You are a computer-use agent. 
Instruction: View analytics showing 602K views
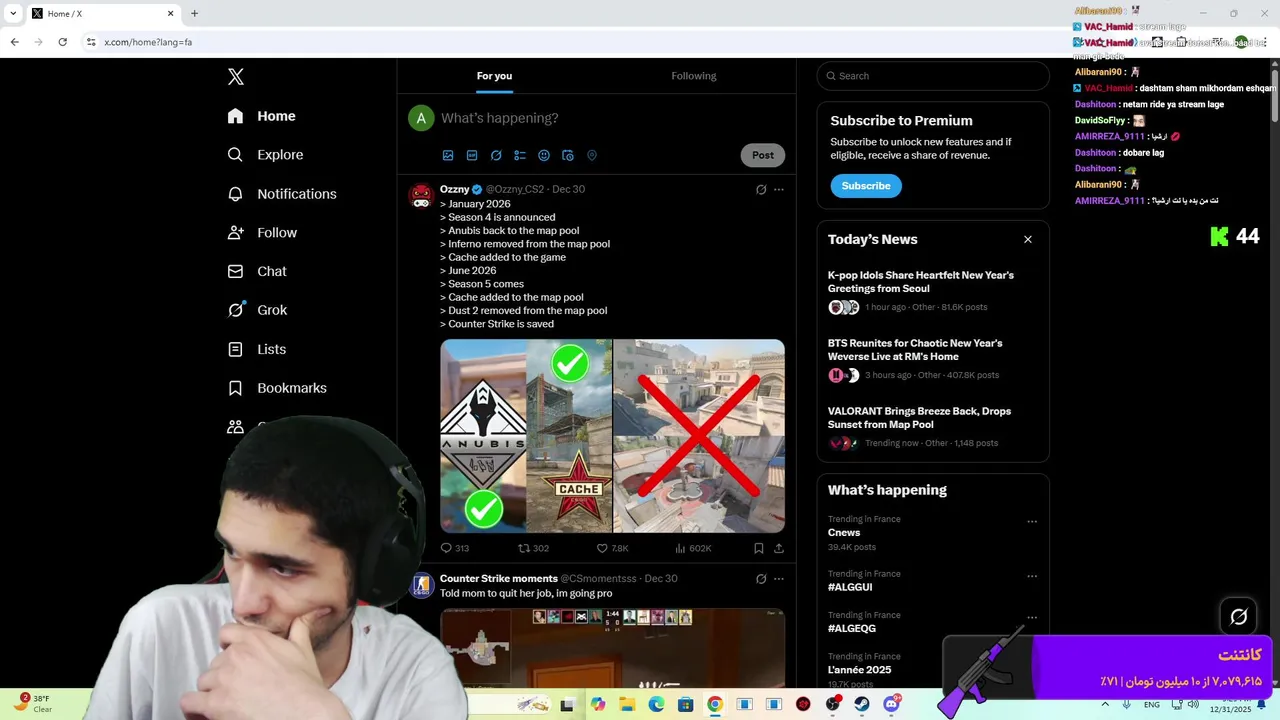click(693, 548)
